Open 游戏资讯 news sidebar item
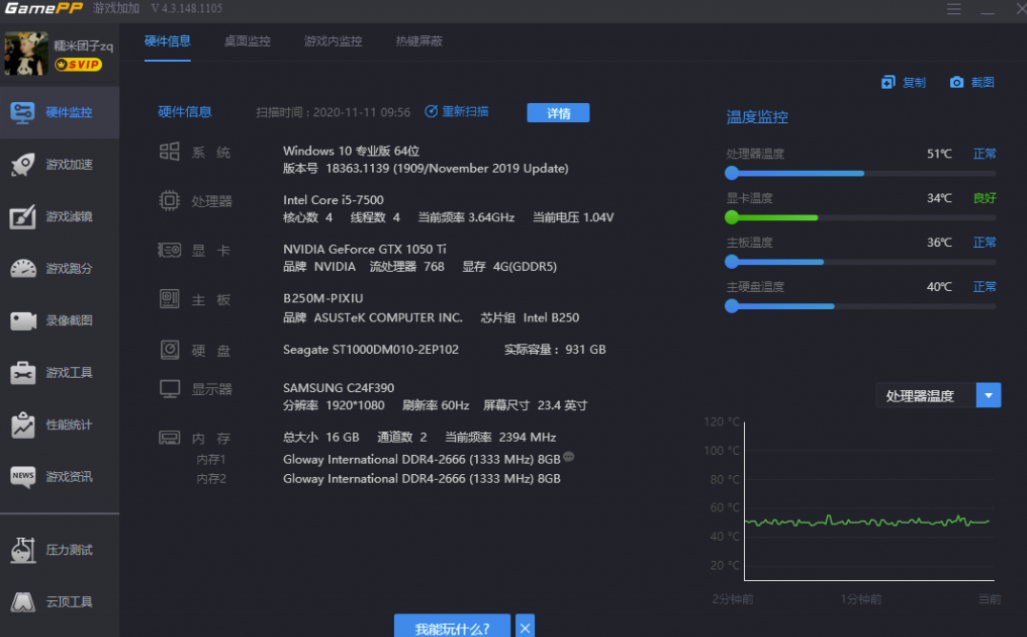Viewport: 1027px width, 637px height. 60,477
